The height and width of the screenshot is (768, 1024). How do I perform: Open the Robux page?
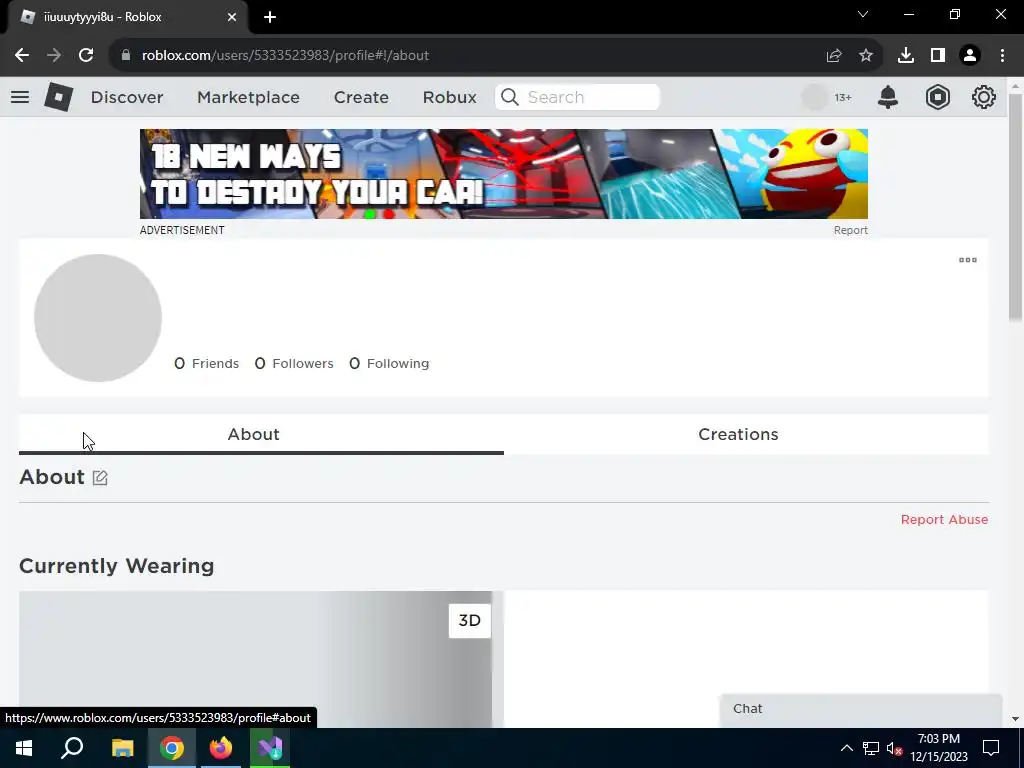coord(449,97)
